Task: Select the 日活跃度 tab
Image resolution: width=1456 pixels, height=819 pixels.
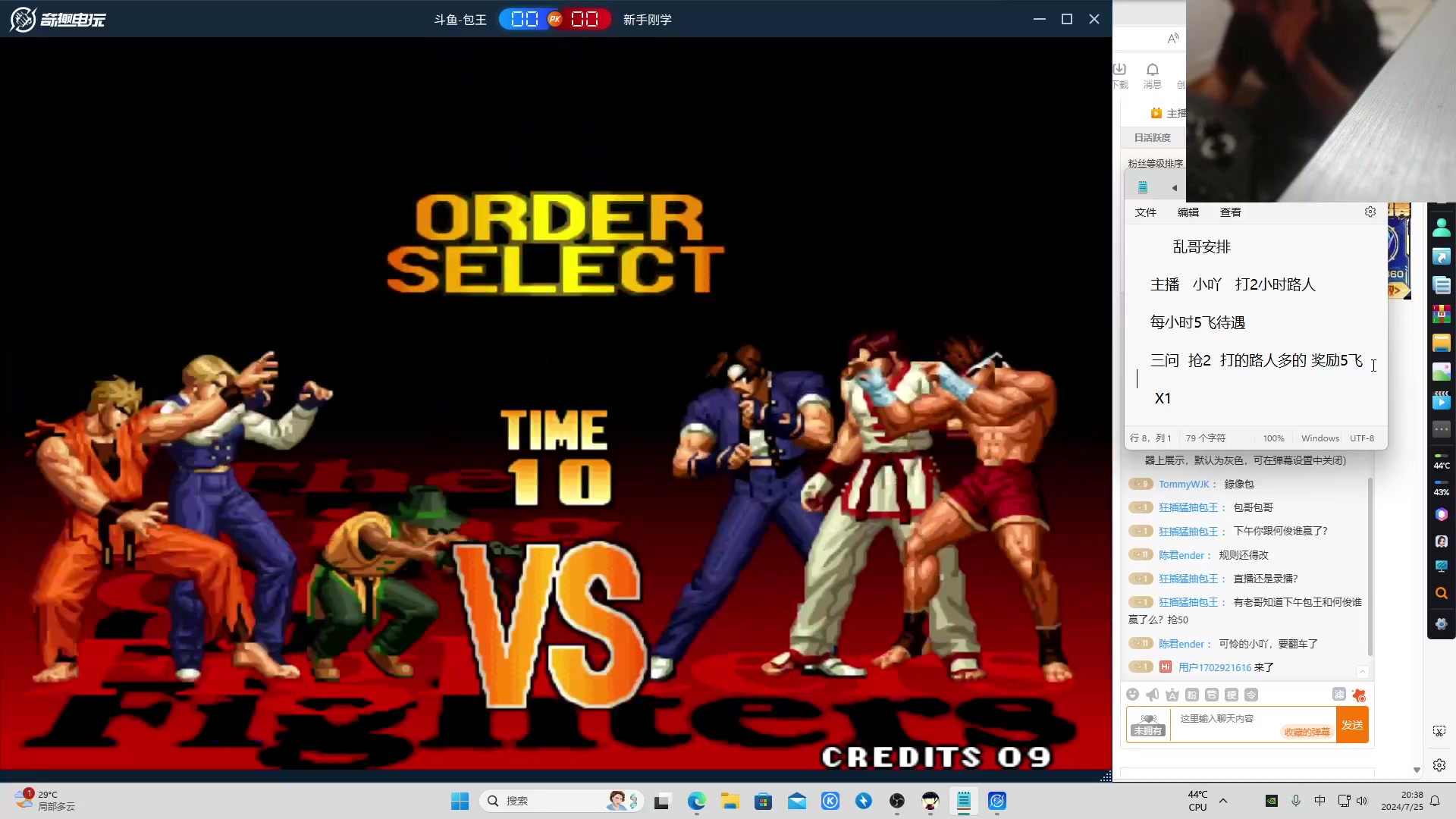Action: point(1152,137)
